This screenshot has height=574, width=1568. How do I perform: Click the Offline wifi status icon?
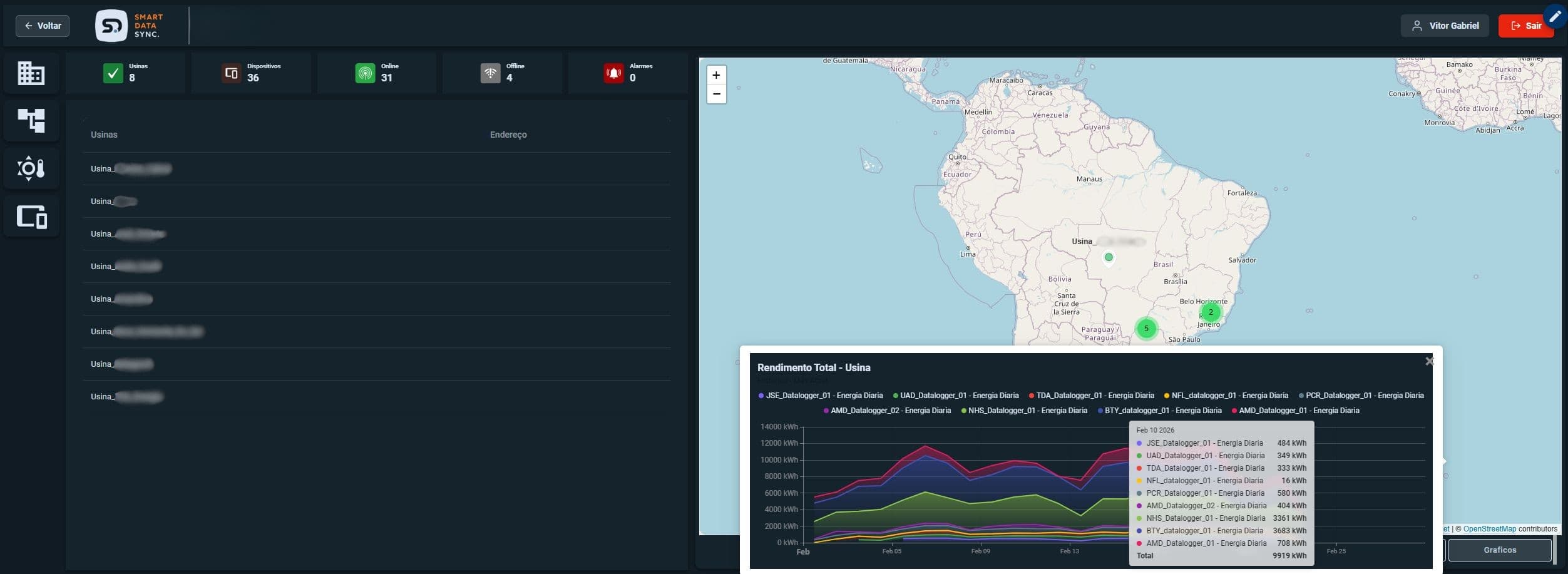[x=490, y=73]
